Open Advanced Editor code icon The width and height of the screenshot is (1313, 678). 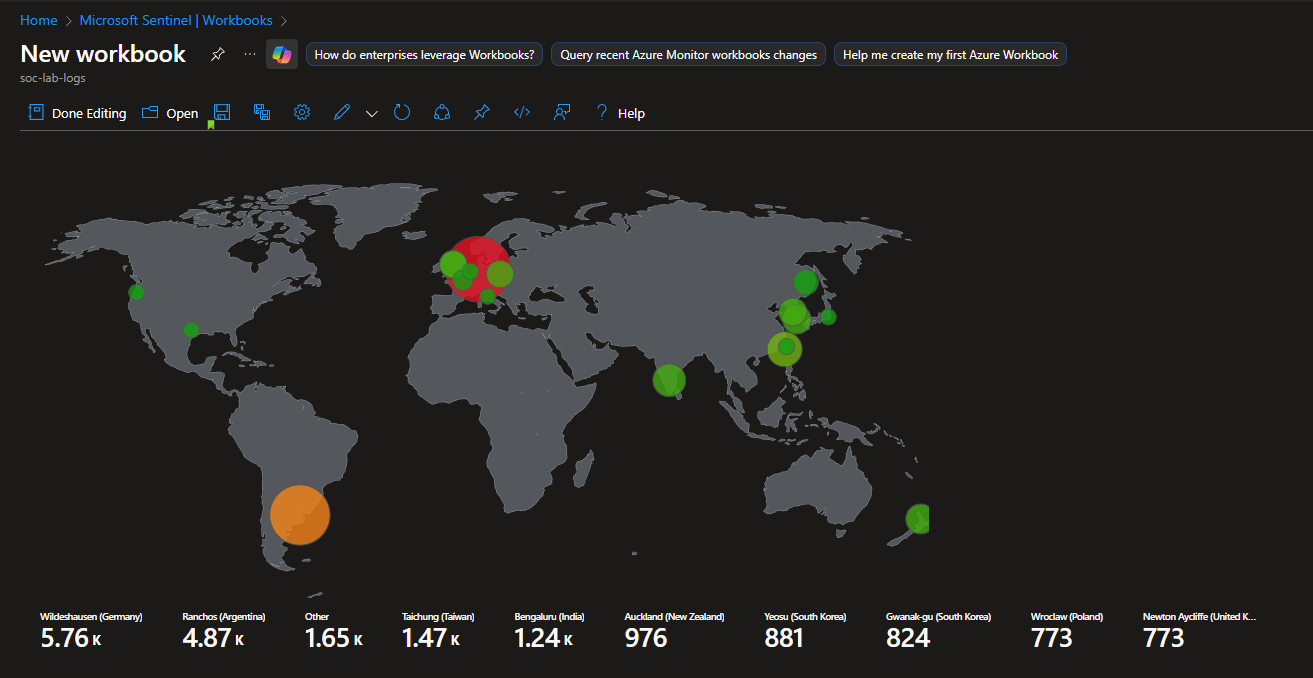[521, 113]
